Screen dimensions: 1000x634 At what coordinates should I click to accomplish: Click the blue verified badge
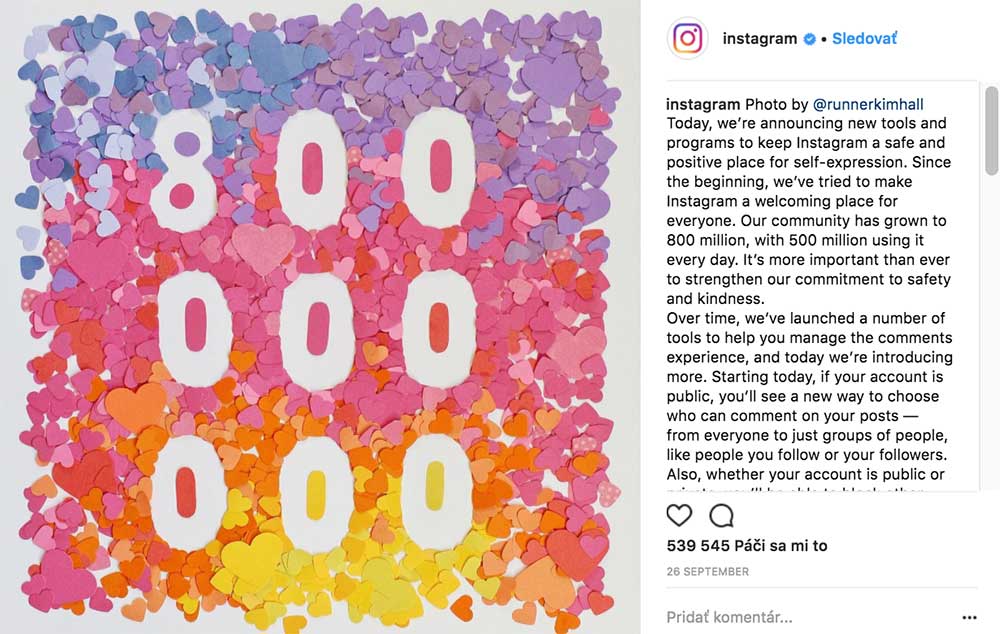tap(809, 39)
